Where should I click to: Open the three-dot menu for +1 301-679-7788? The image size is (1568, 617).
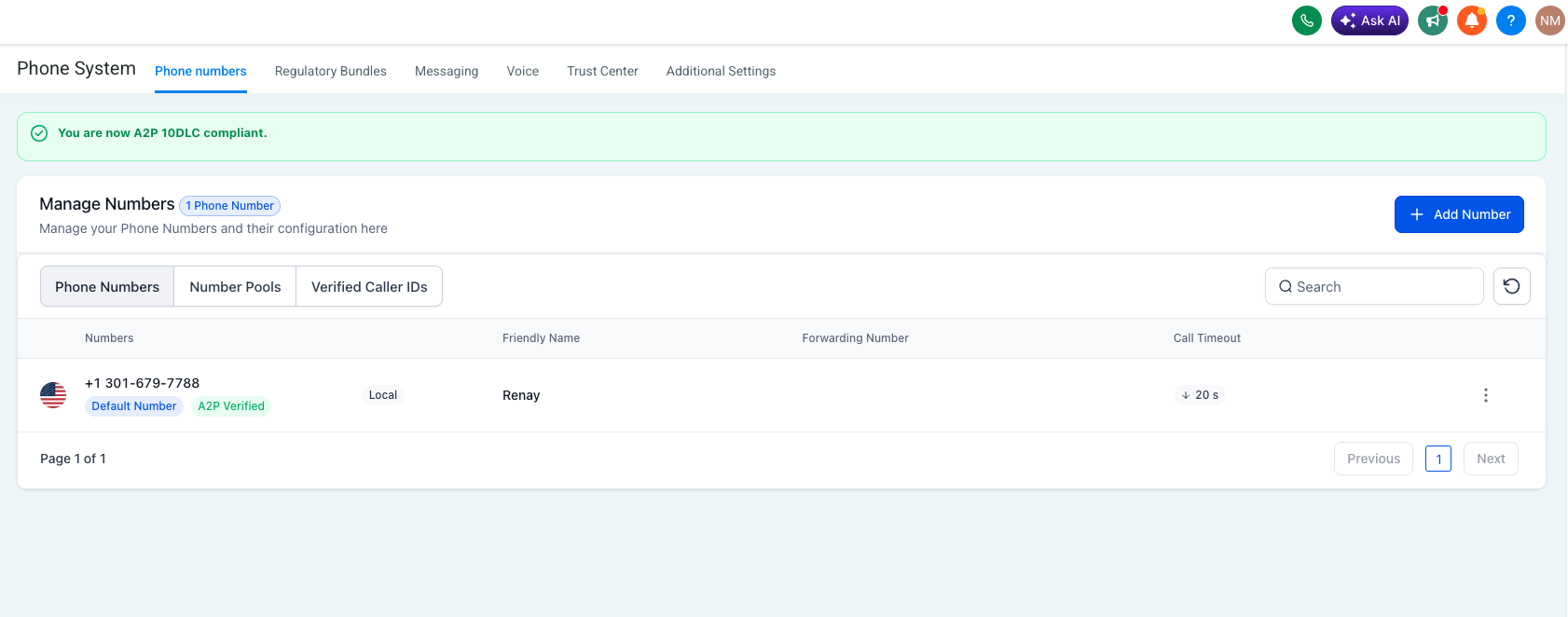pos(1486,395)
